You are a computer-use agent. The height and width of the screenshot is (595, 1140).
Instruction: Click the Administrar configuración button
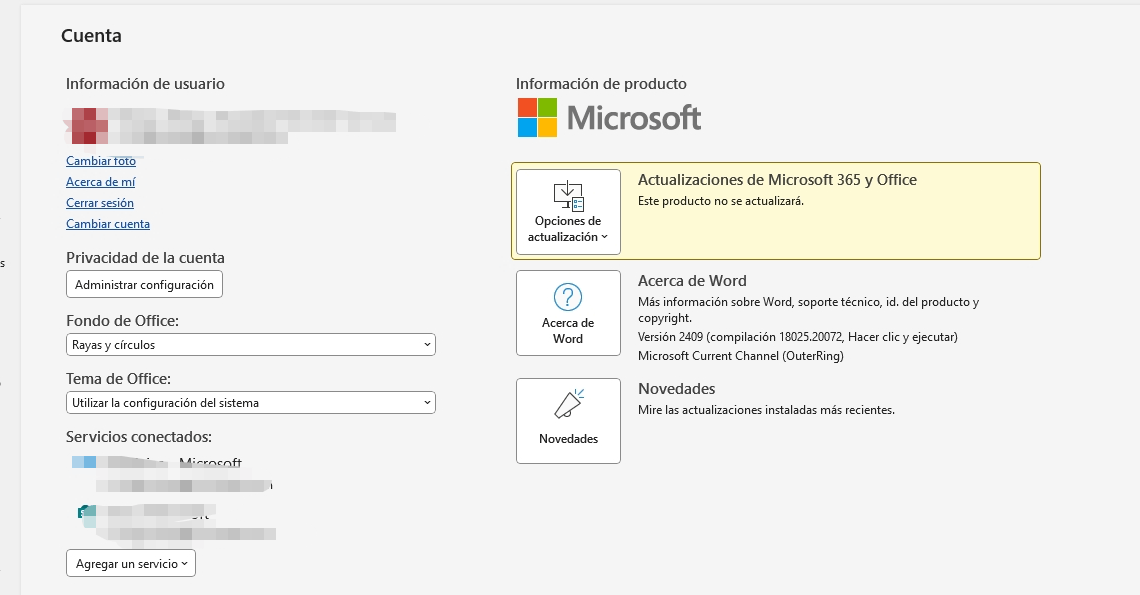coord(144,284)
